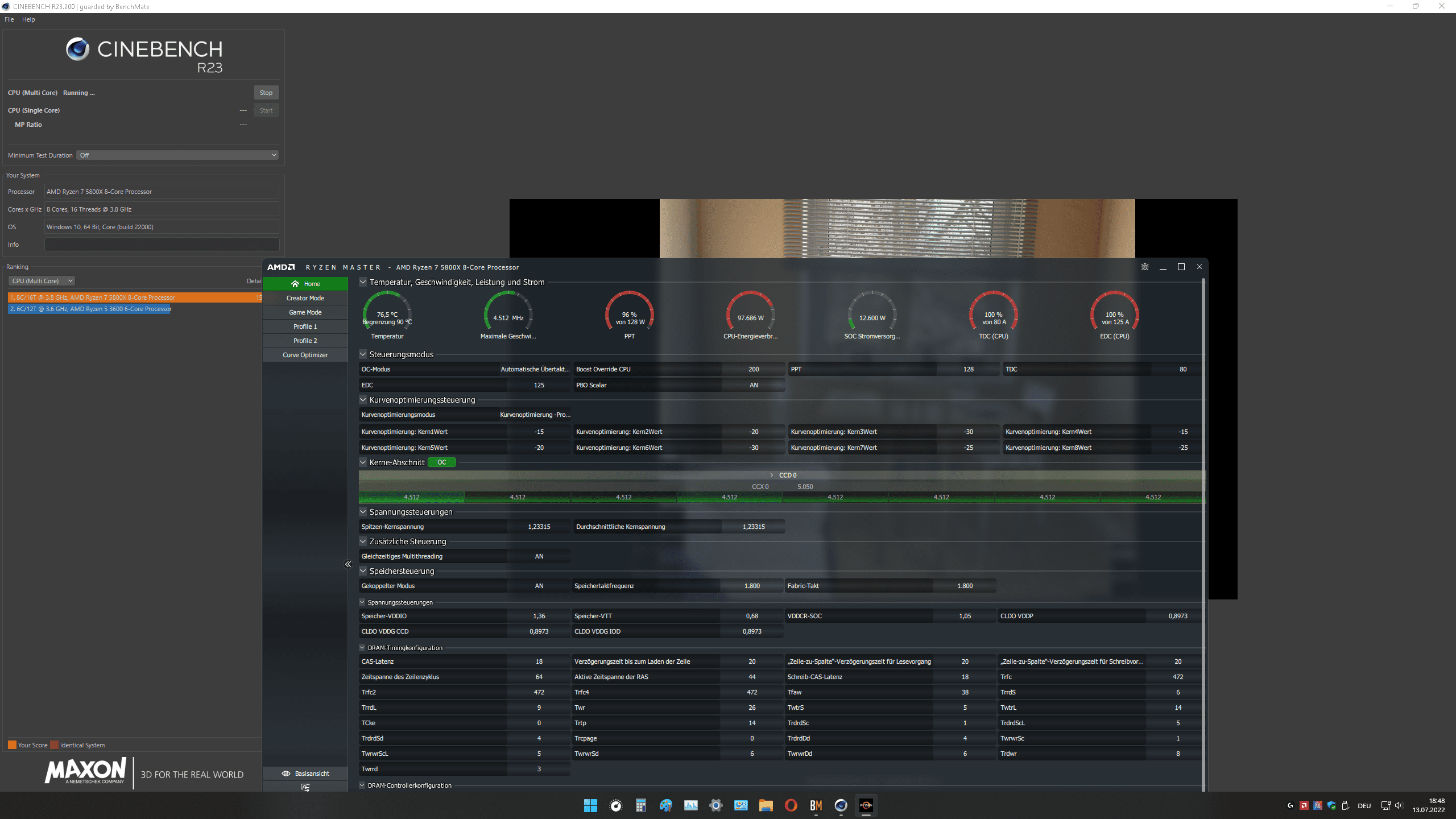Open File Explorer from the taskbar
This screenshot has width=1456, height=819.
(766, 805)
